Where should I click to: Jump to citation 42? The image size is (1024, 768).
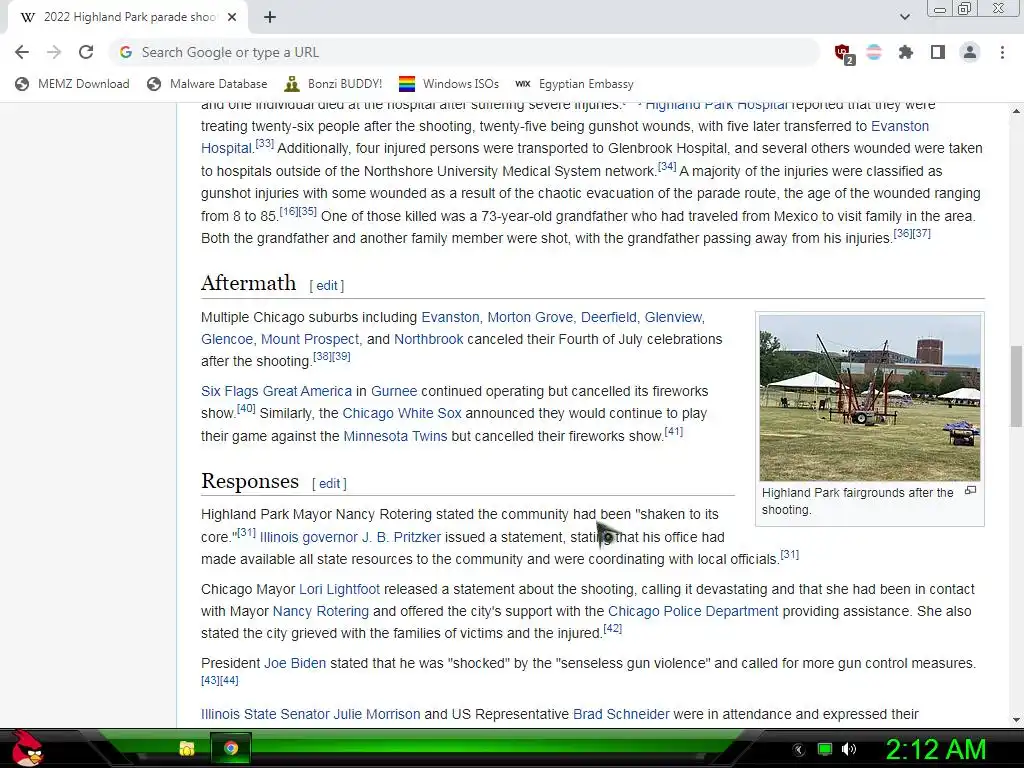[x=613, y=628]
